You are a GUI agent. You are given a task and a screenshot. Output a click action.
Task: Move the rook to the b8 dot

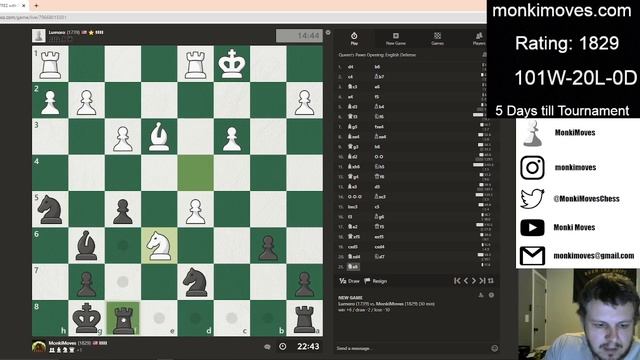268,318
